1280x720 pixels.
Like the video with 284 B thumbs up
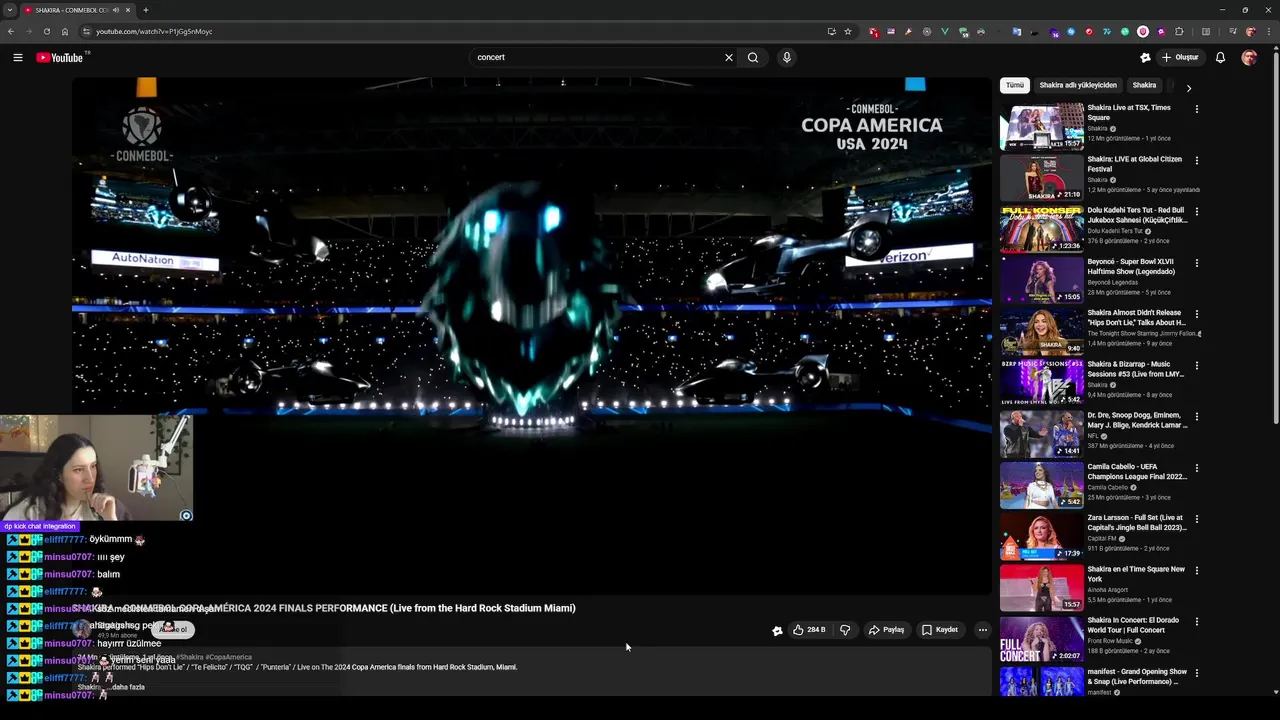pyautogui.click(x=810, y=630)
